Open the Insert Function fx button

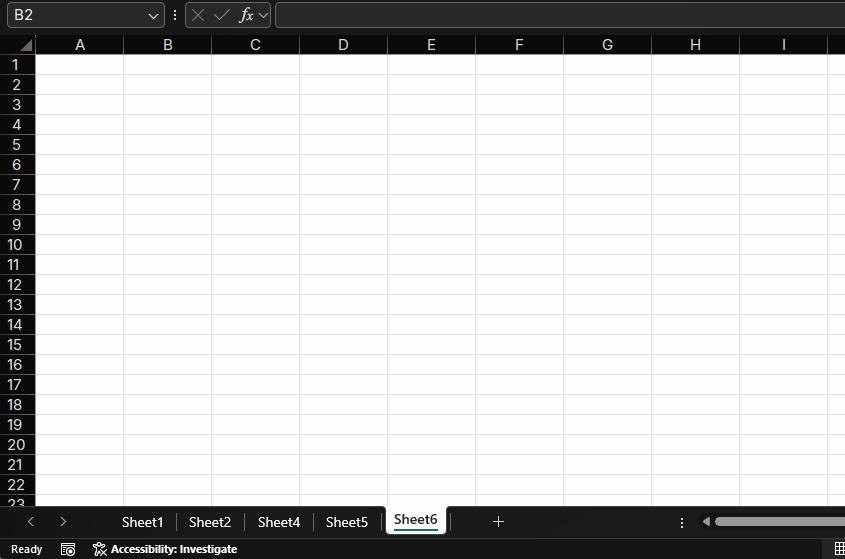(246, 15)
